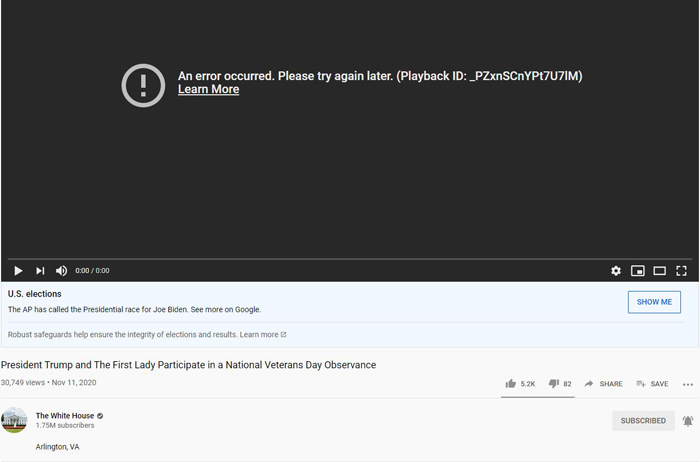Share the video
Viewport: 700px width, 462px height.
[603, 384]
